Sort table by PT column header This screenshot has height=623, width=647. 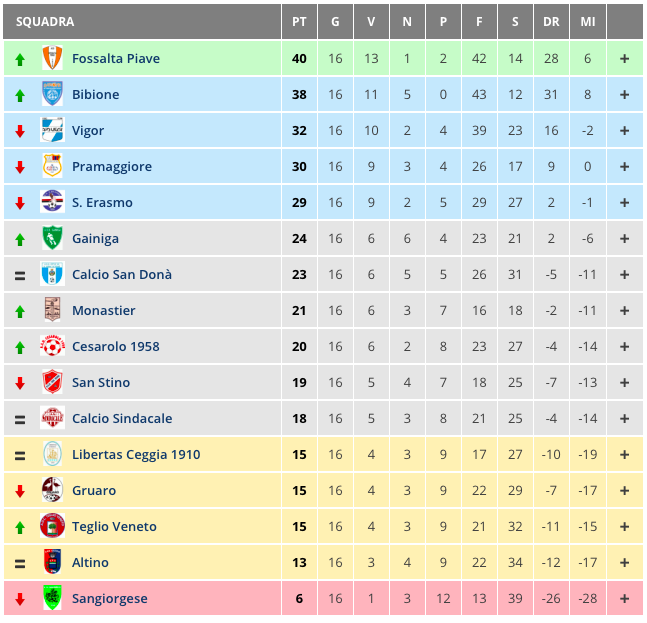299,21
